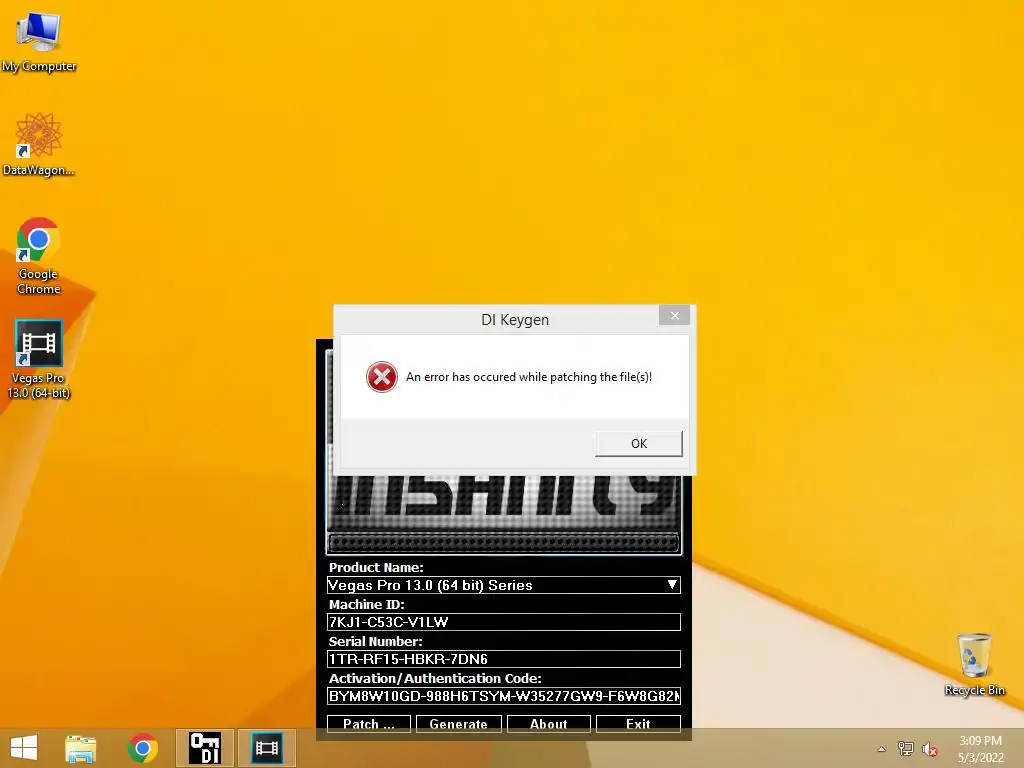Click the Generate button
The image size is (1024, 768).
(x=458, y=724)
